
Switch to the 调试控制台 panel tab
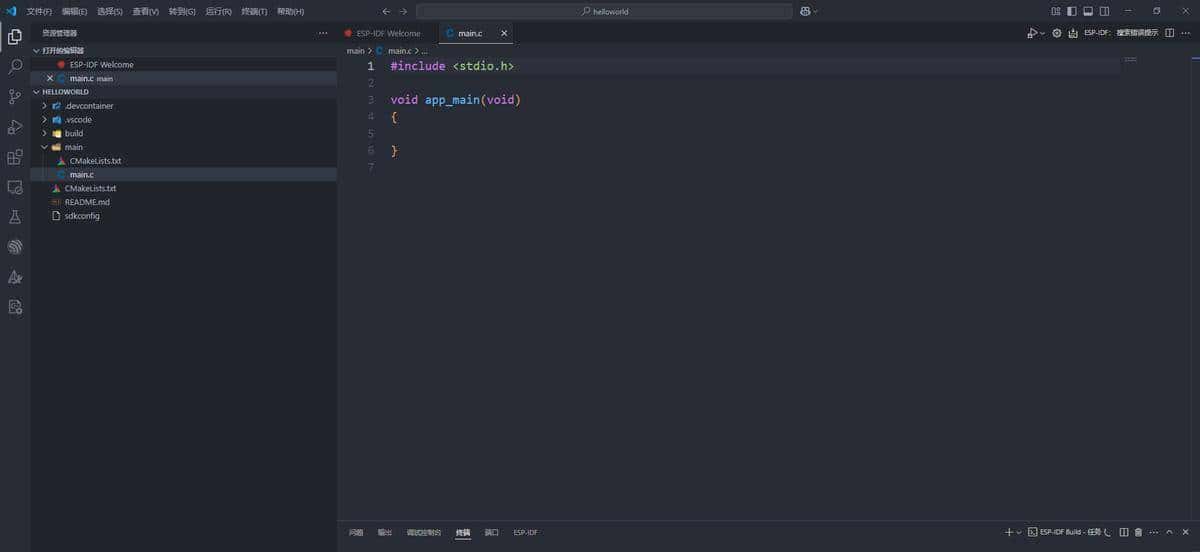424,532
